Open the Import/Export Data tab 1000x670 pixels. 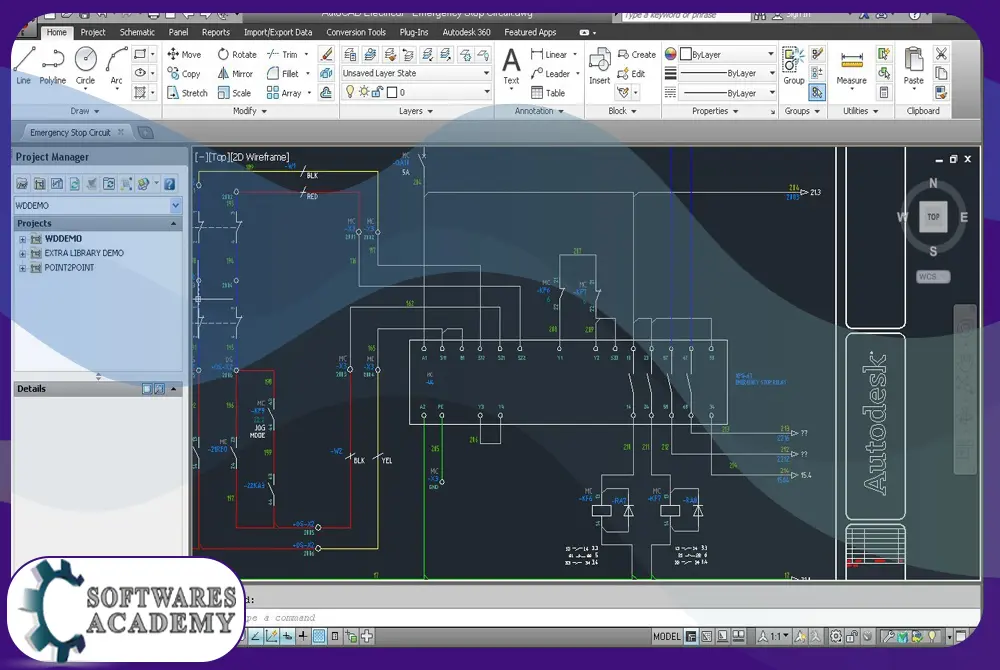pyautogui.click(x=278, y=32)
